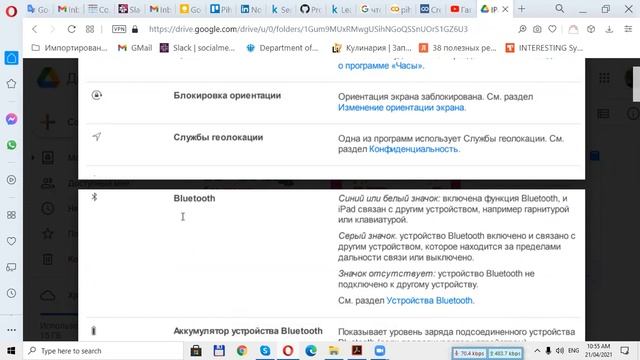Screen dimensions: 640x360
Task: Follow the «Изменение ориентации экрана» link
Action: (x=401, y=107)
